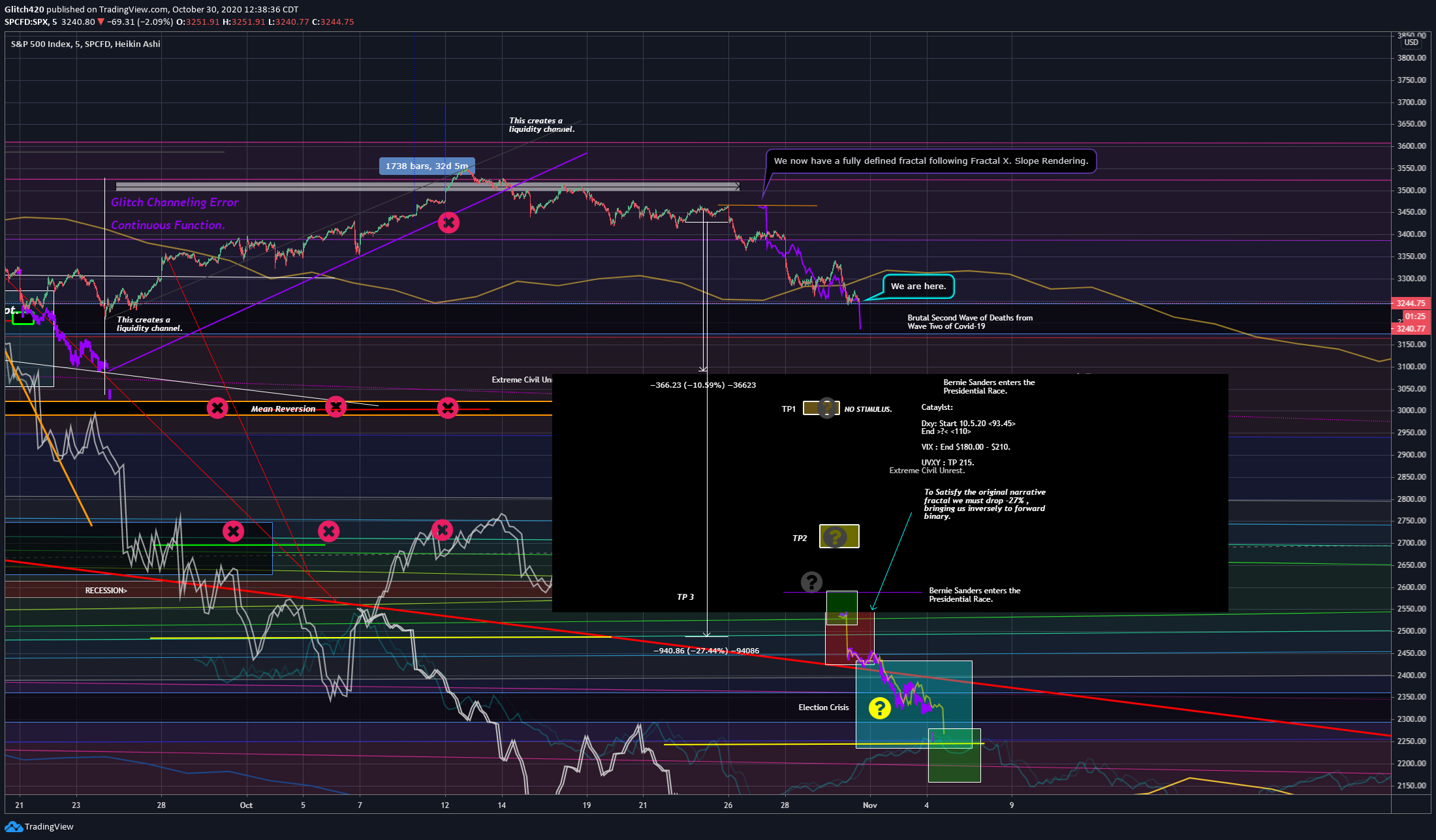Click the 'S&P 500 Index, 5, SPCFD, Heikin Ashi' title

86,44
